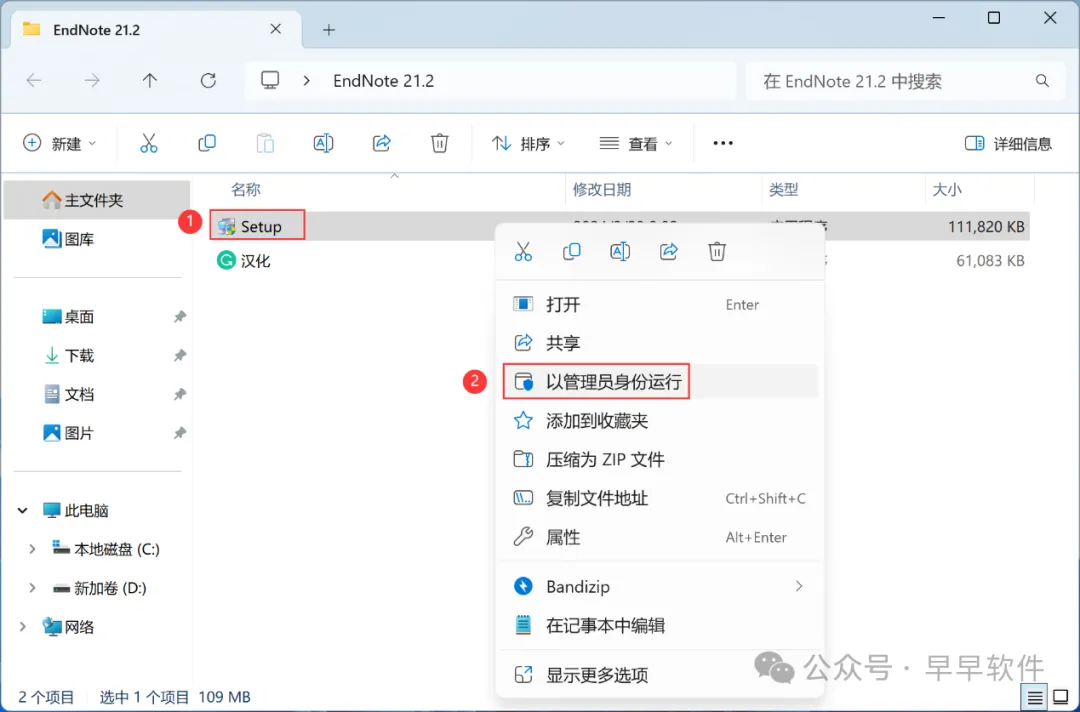Select 压缩为 ZIP 文件 in the context menu
The width and height of the screenshot is (1080, 712).
pos(659,459)
